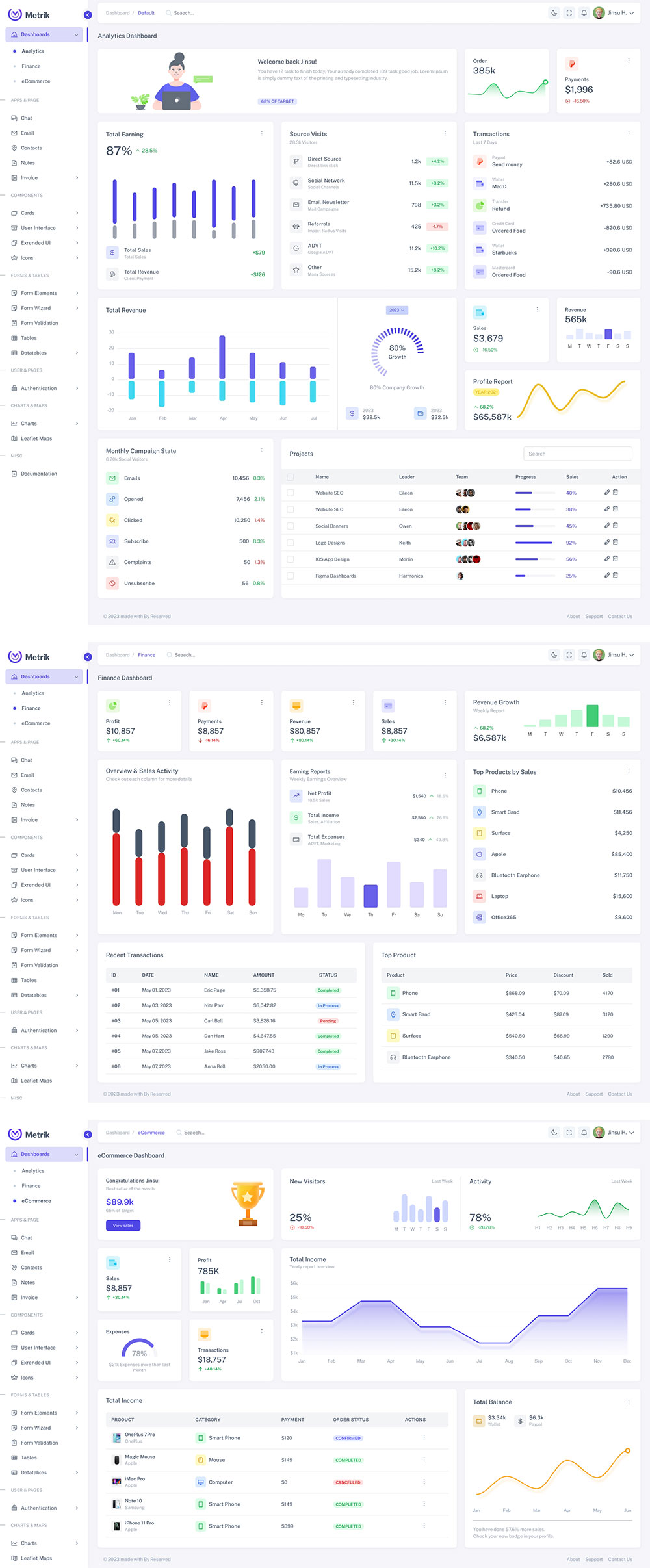Click edit pencil icon for Social Banners project
The width and height of the screenshot is (650, 1568).
click(x=607, y=525)
